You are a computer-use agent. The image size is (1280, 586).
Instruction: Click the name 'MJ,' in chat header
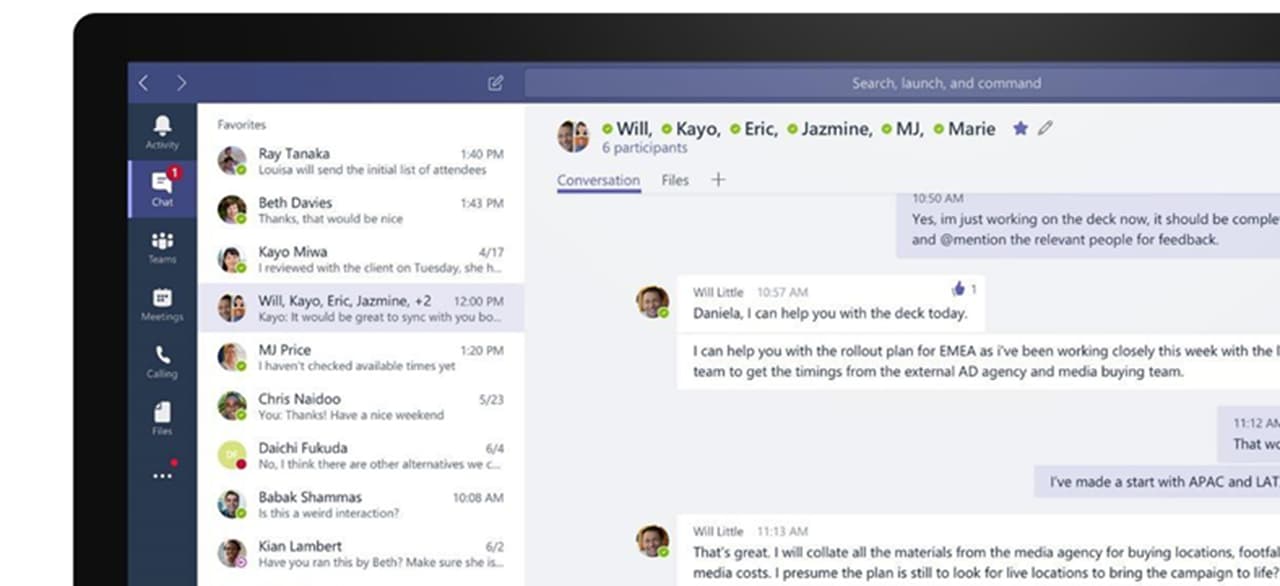coord(910,128)
